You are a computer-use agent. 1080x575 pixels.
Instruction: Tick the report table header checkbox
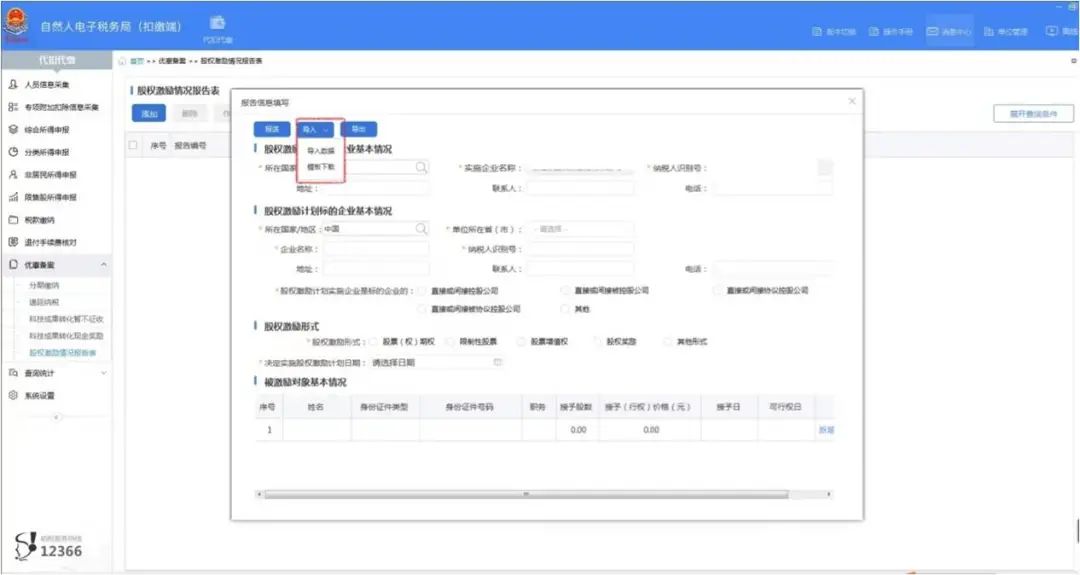click(x=133, y=146)
